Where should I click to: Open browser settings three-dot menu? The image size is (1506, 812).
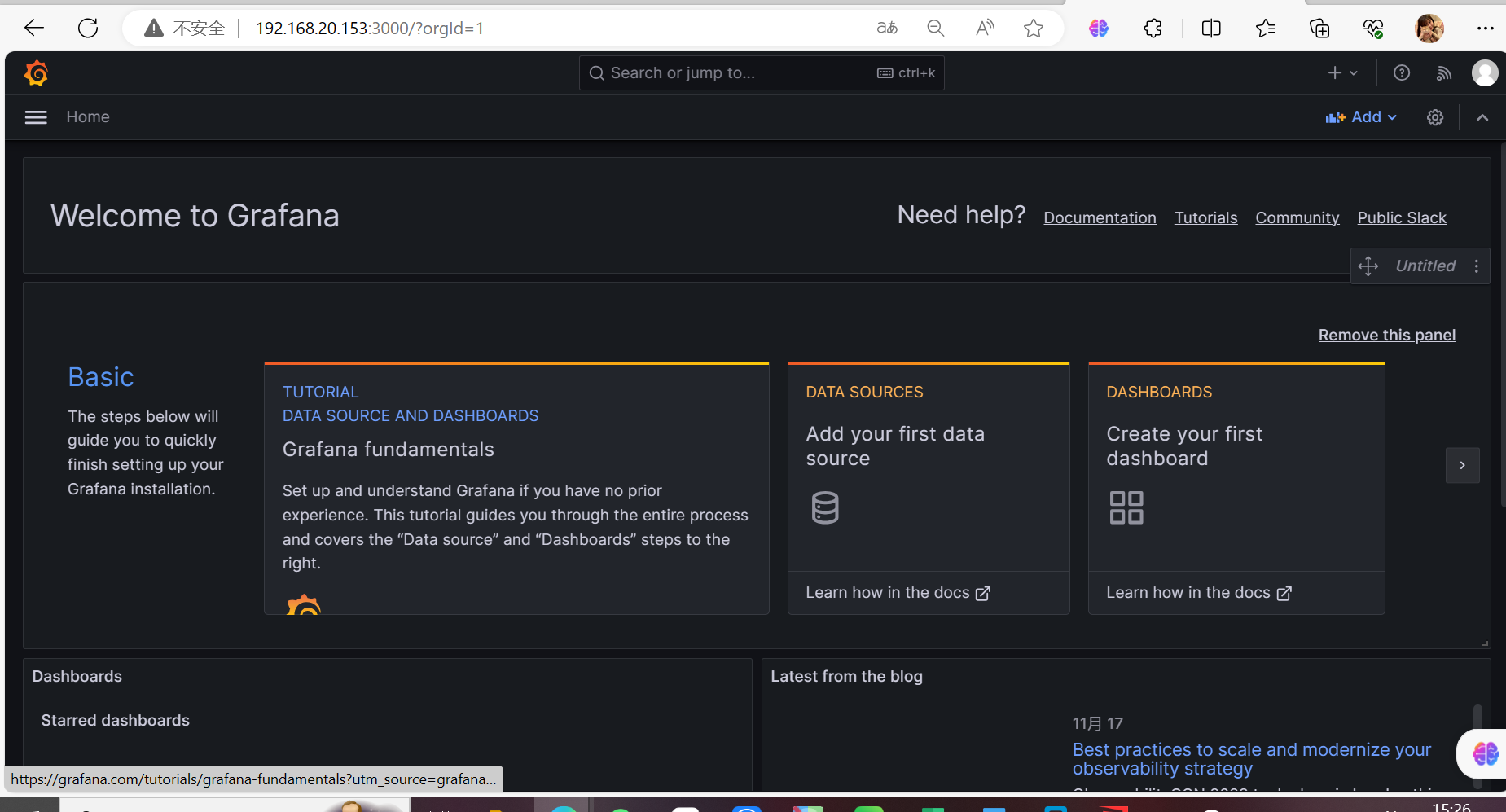[x=1486, y=29]
